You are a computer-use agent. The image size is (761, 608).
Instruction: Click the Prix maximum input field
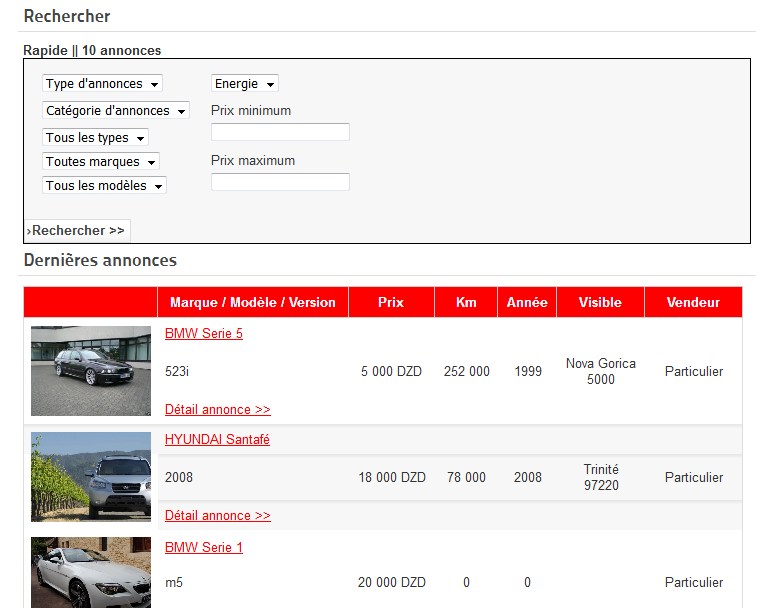pos(280,182)
